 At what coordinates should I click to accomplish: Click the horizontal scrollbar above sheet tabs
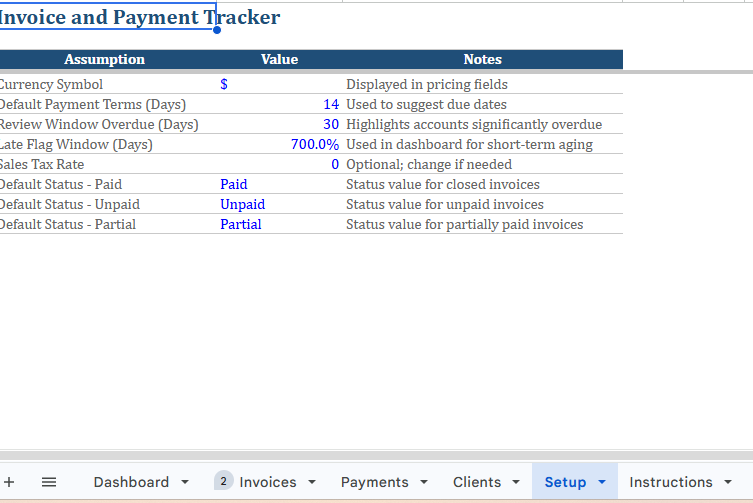tap(376, 455)
